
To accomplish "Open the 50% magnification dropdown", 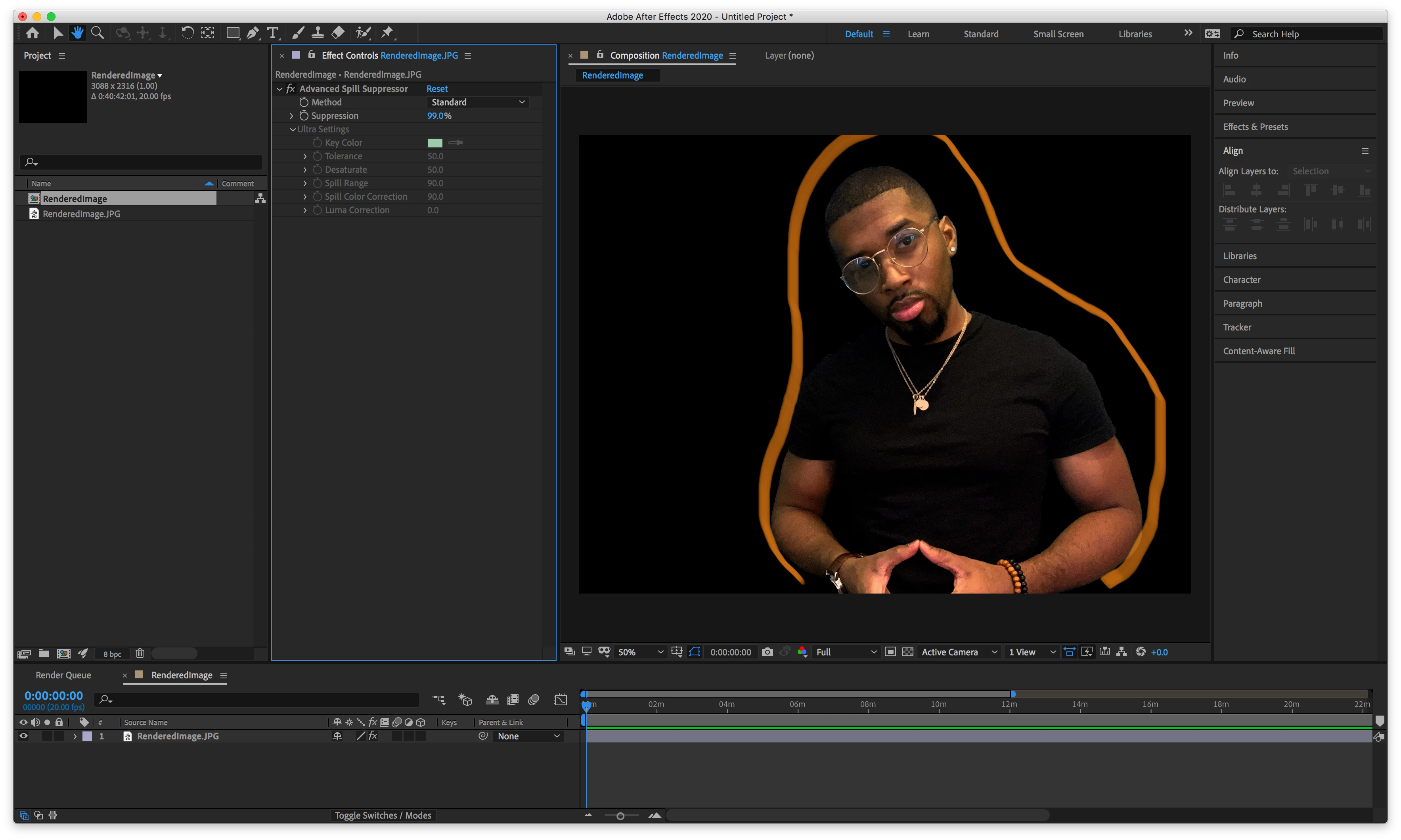I will coord(640,652).
